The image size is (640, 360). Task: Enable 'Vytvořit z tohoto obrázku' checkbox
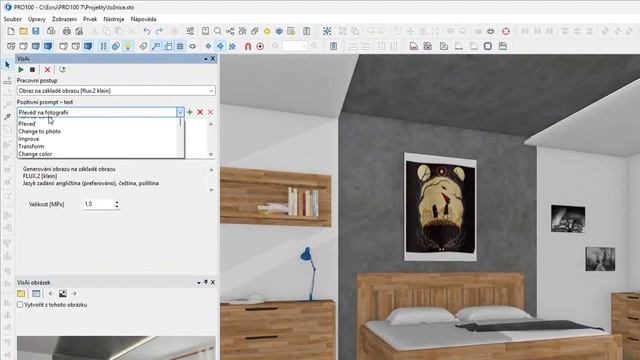point(20,305)
